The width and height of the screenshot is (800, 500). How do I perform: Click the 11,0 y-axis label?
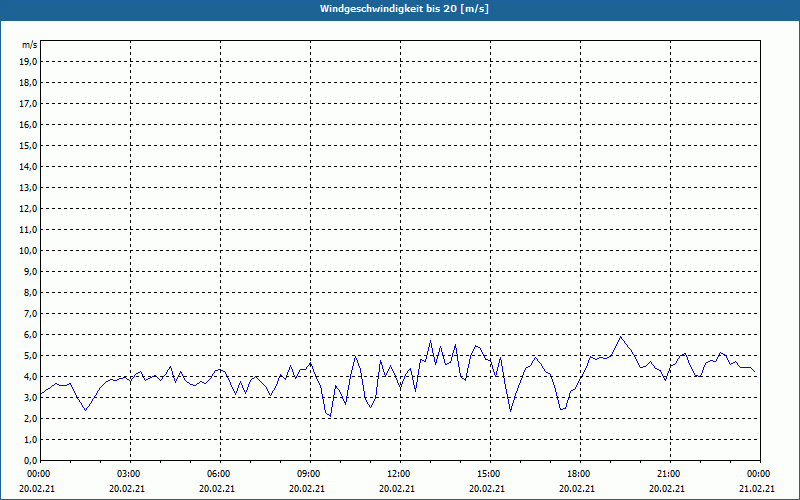tap(28, 230)
